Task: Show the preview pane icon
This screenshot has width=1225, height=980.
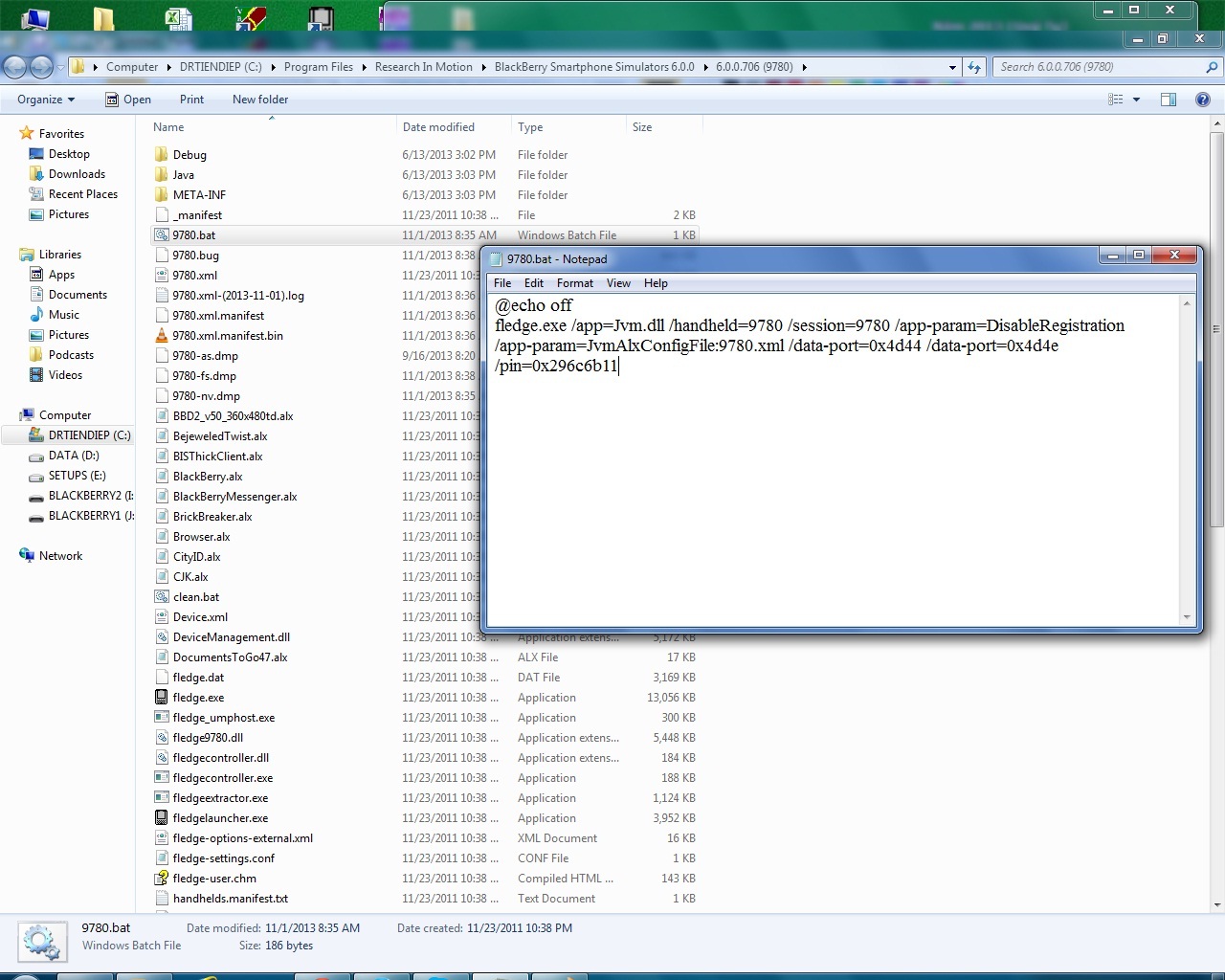Action: 1169,100
